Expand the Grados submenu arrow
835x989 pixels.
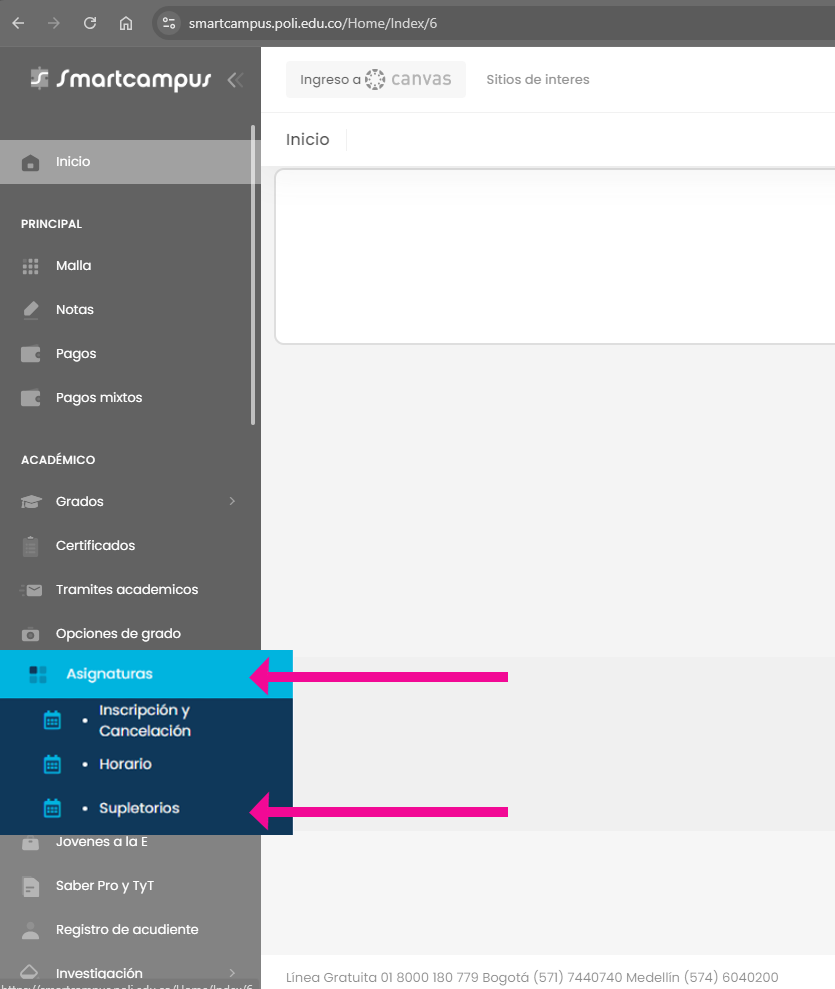click(x=232, y=501)
